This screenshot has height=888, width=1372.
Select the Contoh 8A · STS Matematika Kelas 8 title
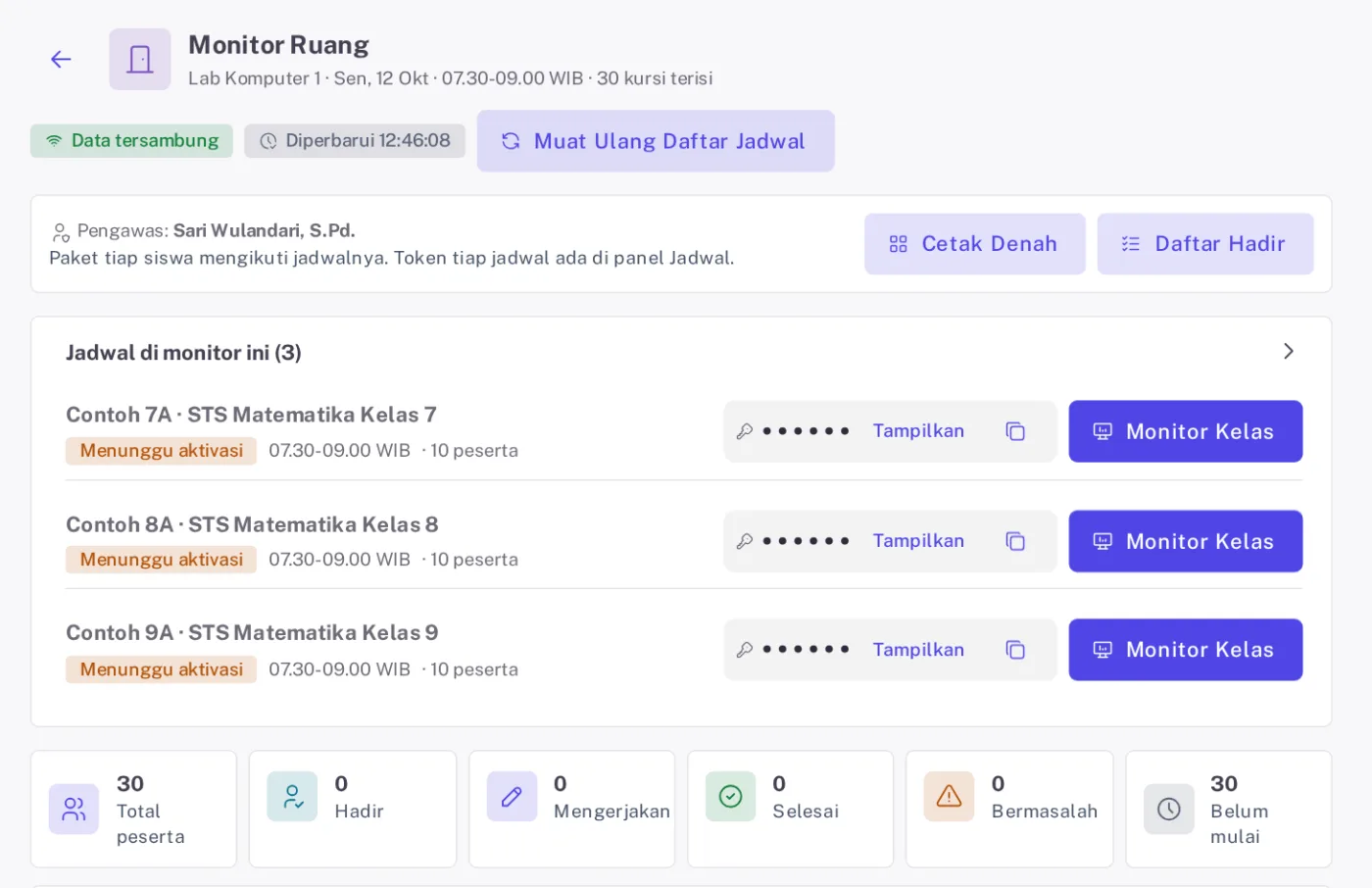pyautogui.click(x=252, y=524)
